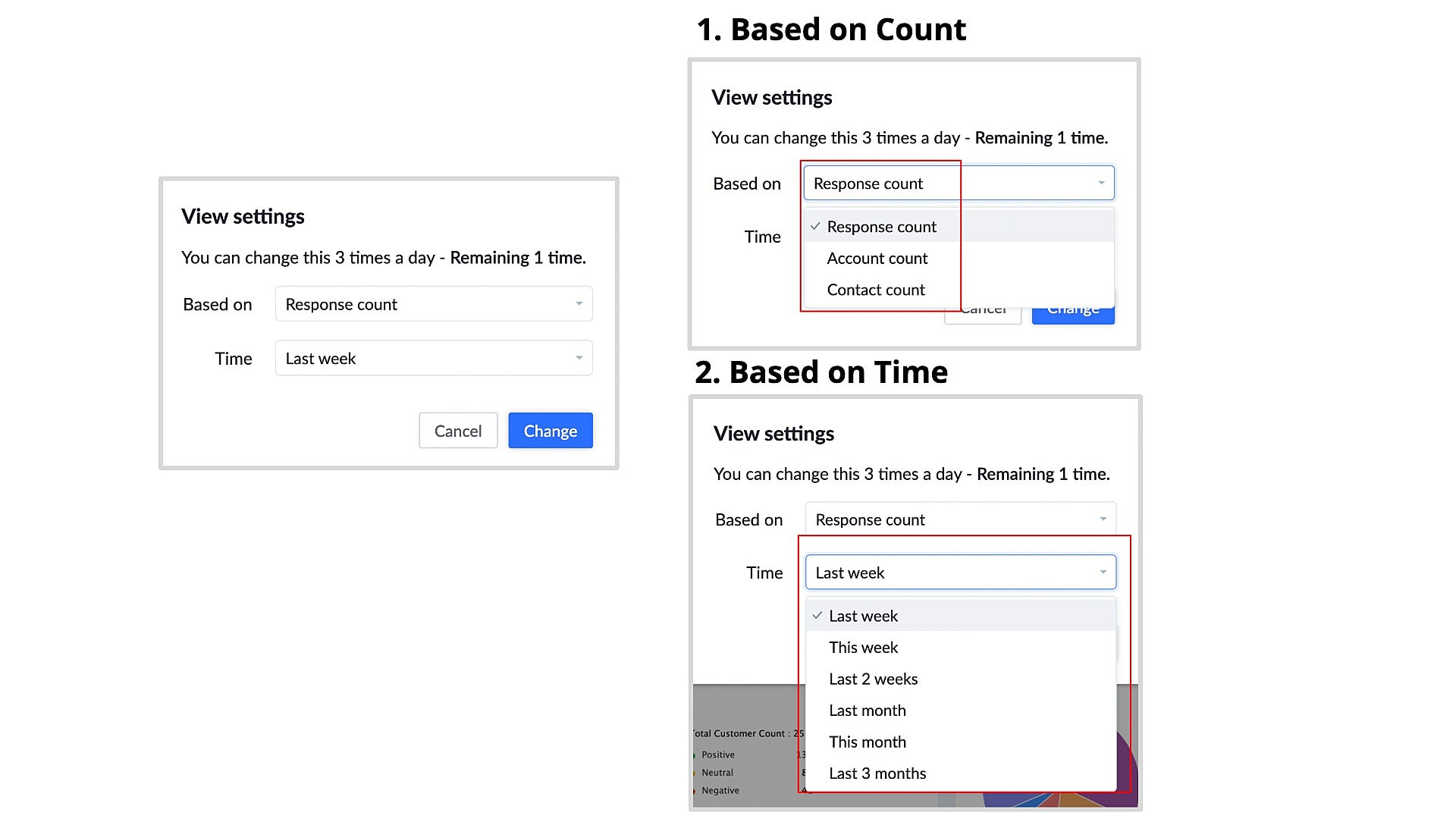Image resolution: width=1456 pixels, height=819 pixels.
Task: Choose the checked Response count option
Action: pos(881,227)
